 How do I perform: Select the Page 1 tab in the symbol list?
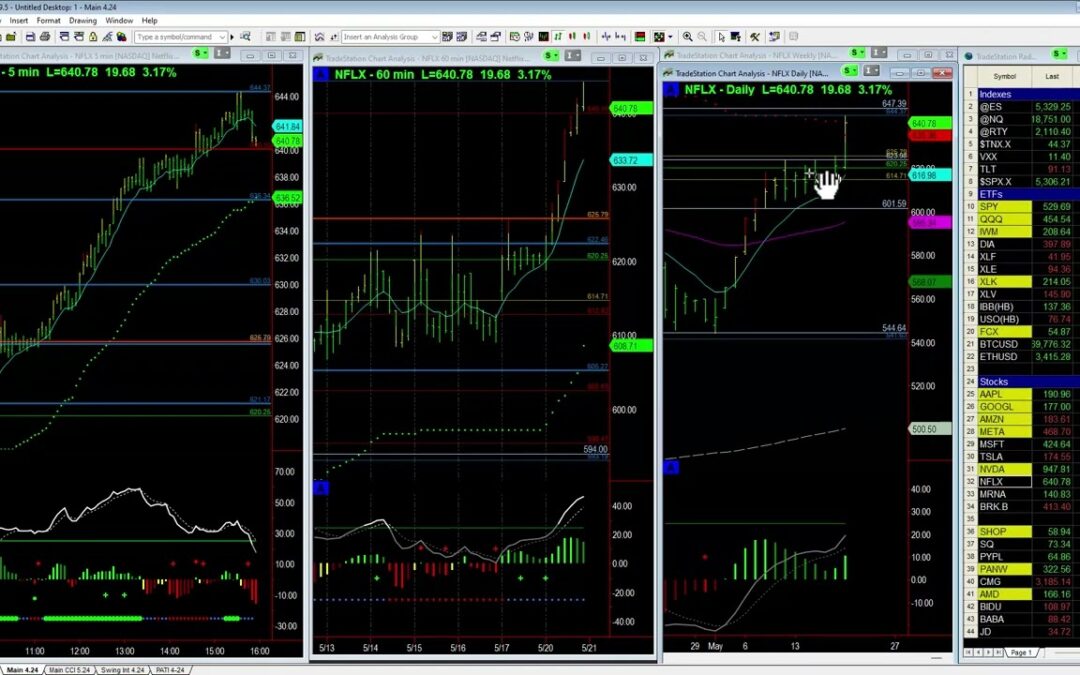[1021, 652]
